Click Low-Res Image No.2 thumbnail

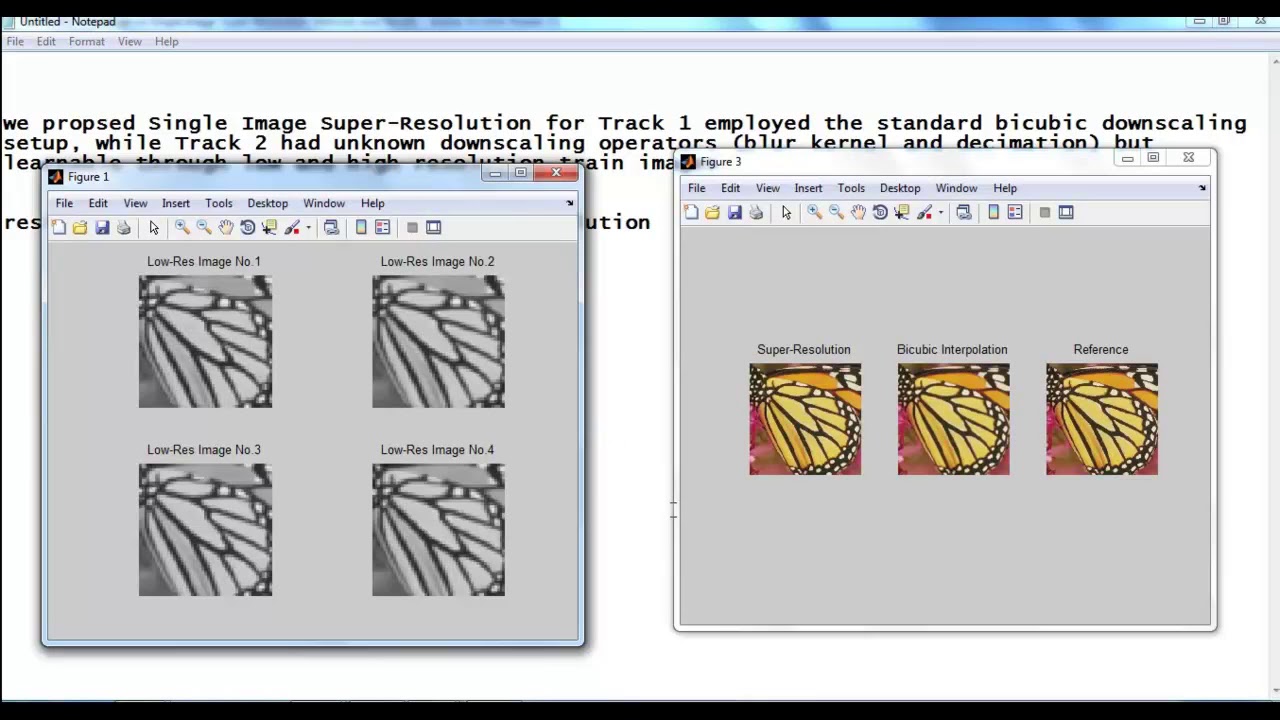(x=438, y=342)
